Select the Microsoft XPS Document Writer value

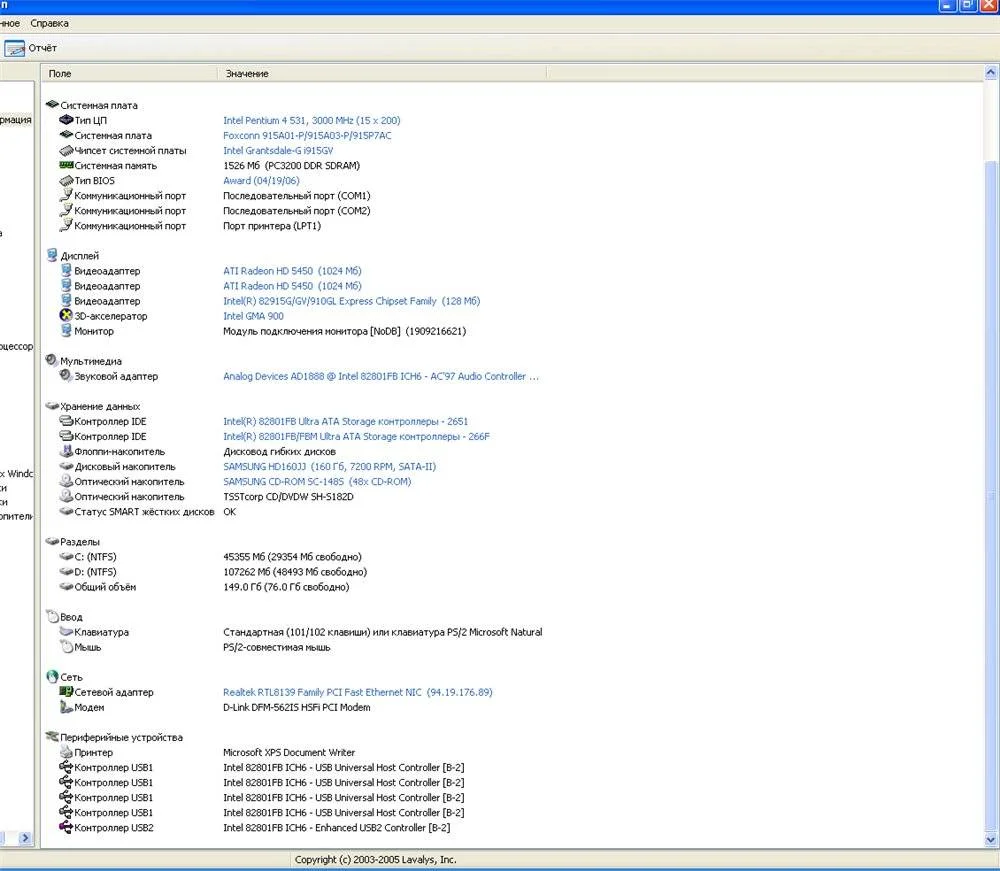(x=289, y=752)
